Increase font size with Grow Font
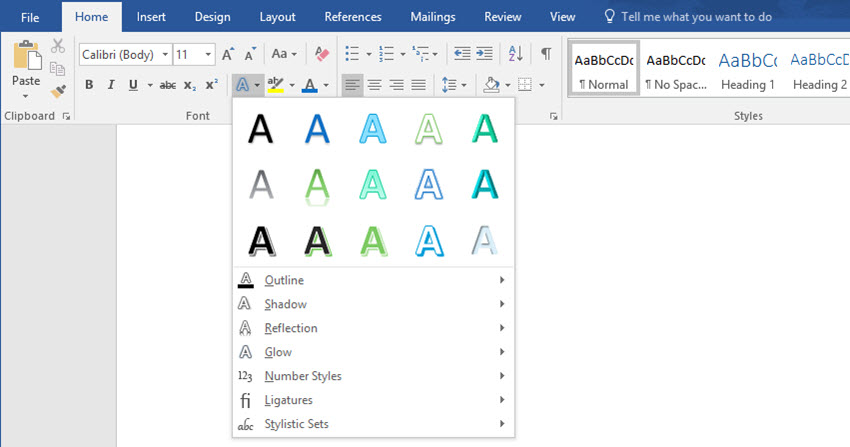850x447 pixels. click(228, 54)
